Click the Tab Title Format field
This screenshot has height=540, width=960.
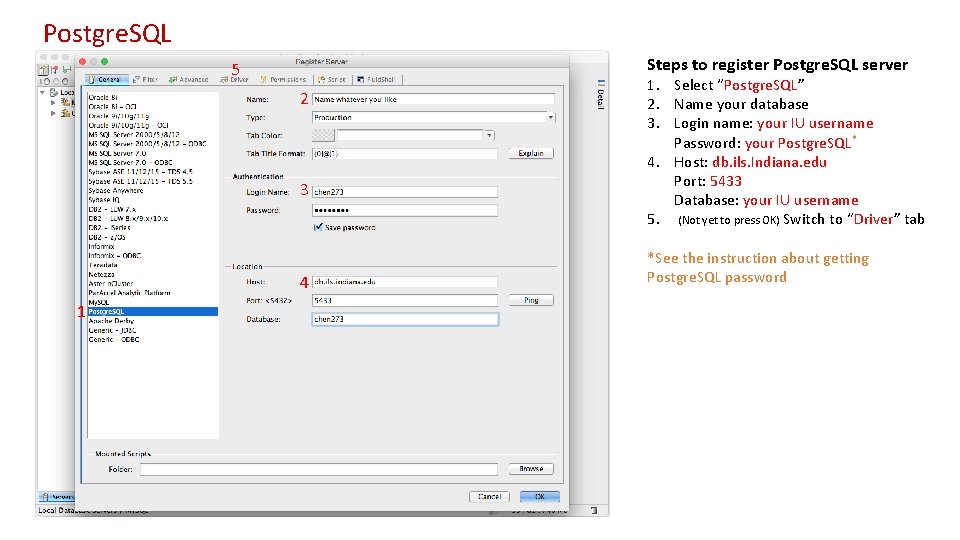pyautogui.click(x=404, y=154)
